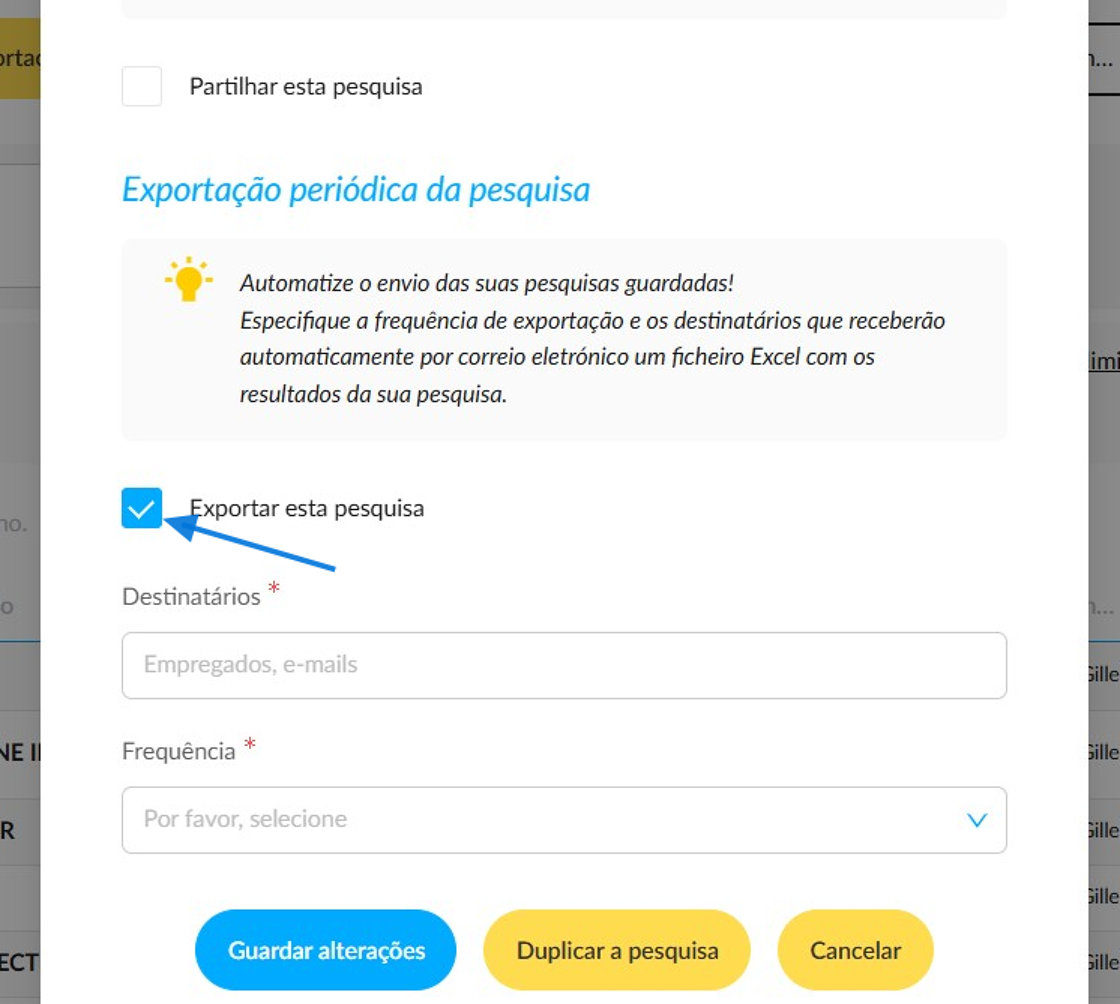Save with Guardar alterações button
The image size is (1120, 1004).
(x=326, y=950)
